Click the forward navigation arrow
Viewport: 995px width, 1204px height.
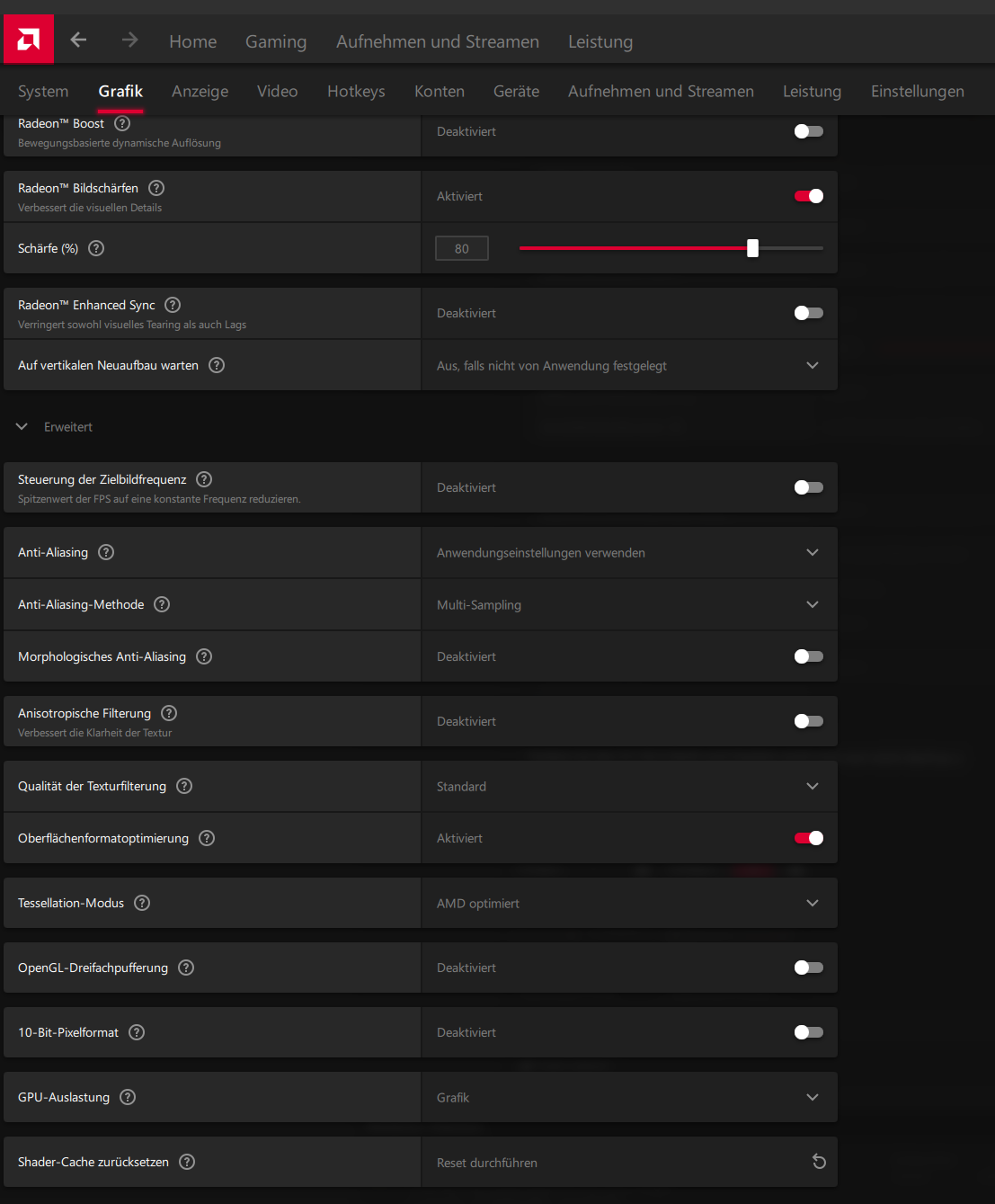130,40
